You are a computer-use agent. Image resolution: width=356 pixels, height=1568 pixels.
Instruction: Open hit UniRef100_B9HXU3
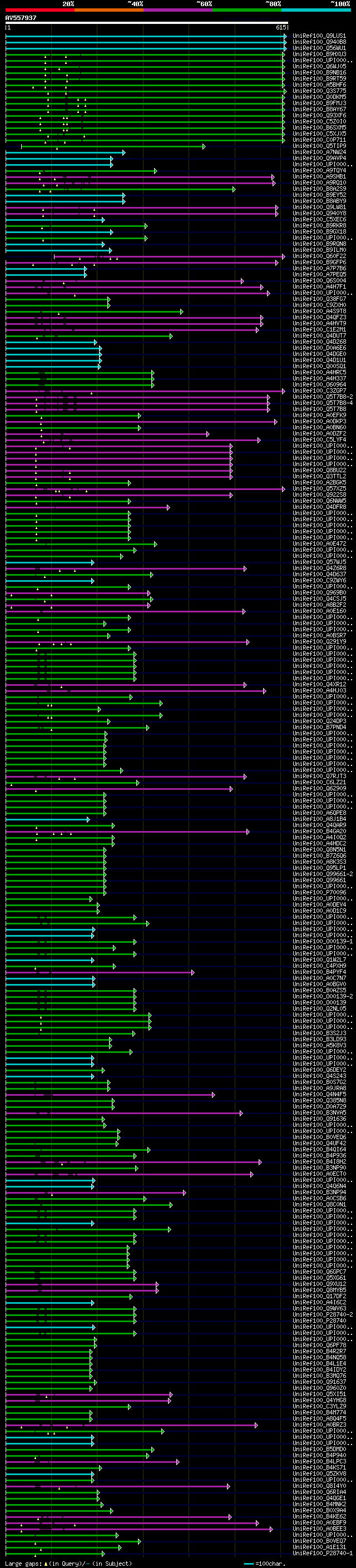[x=319, y=54]
